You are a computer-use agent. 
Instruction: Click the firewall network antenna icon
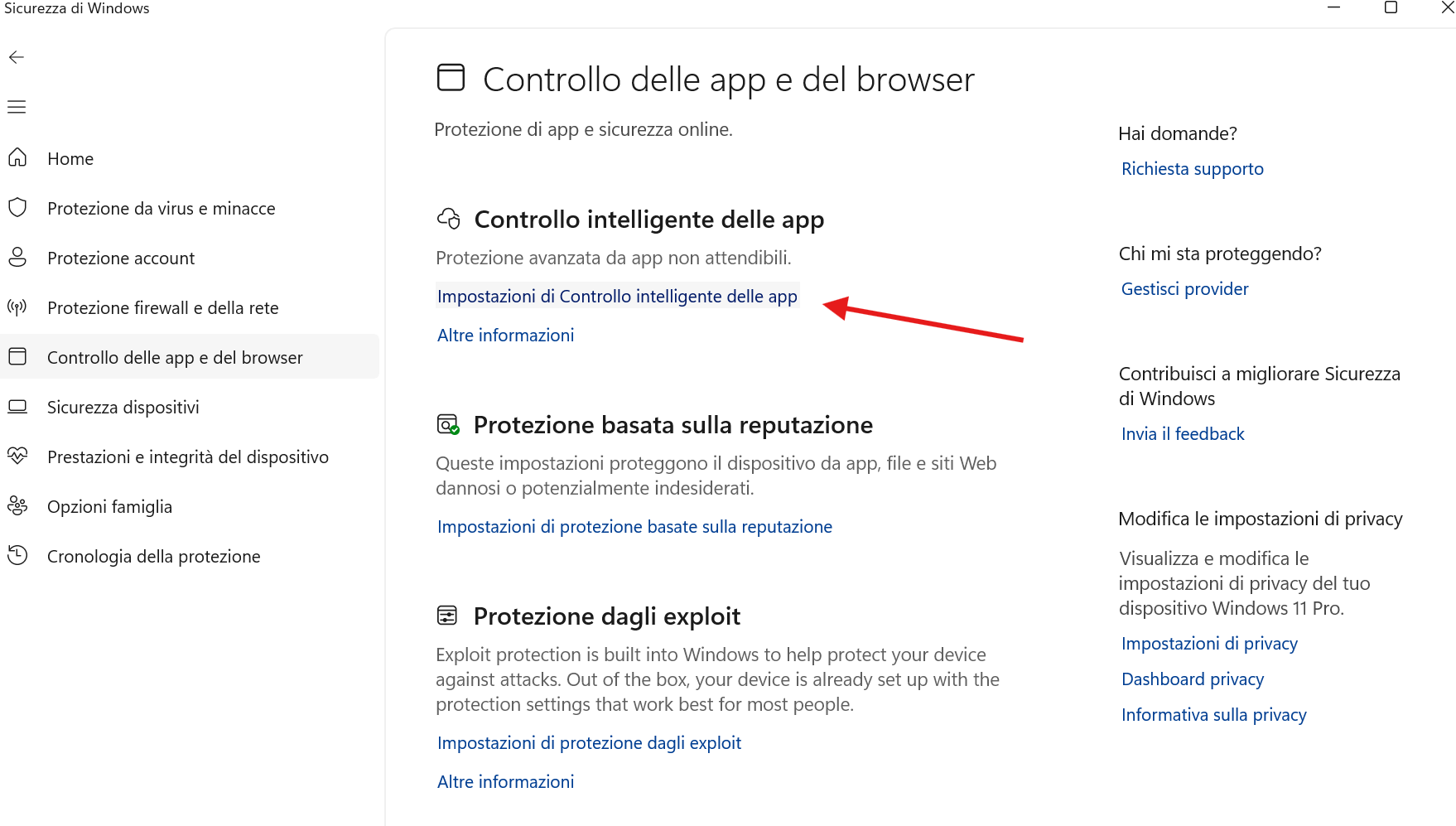point(17,307)
